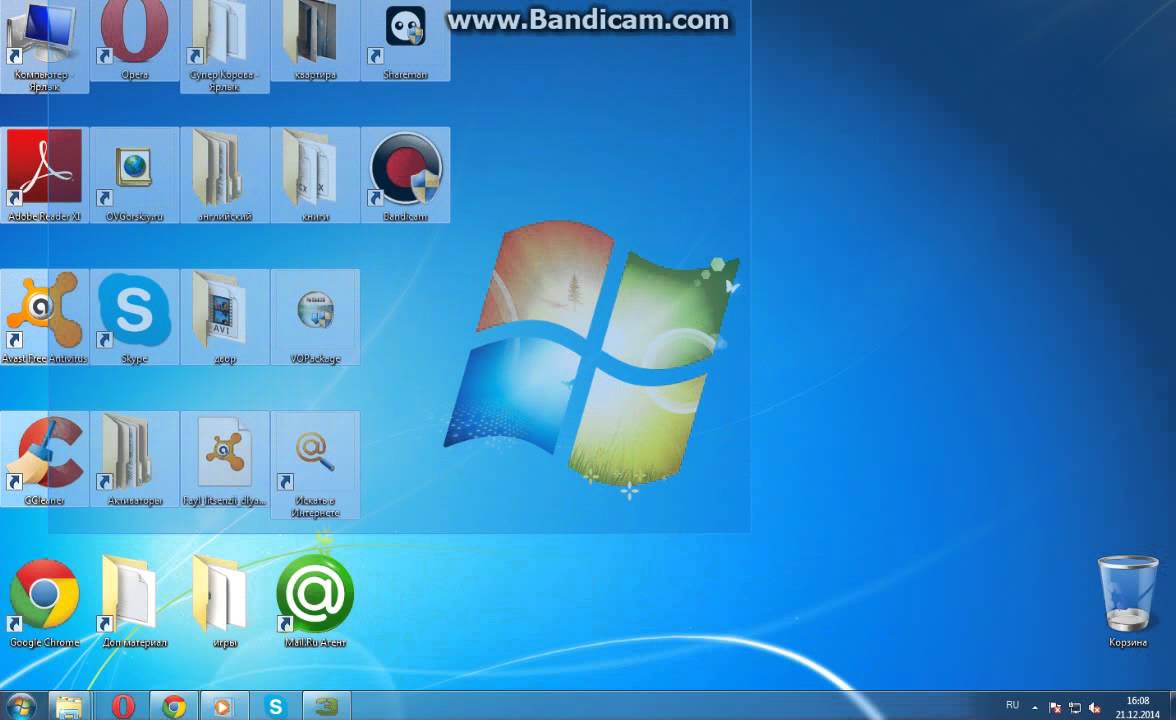The width and height of the screenshot is (1176, 720).
Task: Launch Opera from the taskbar
Action: click(x=123, y=706)
